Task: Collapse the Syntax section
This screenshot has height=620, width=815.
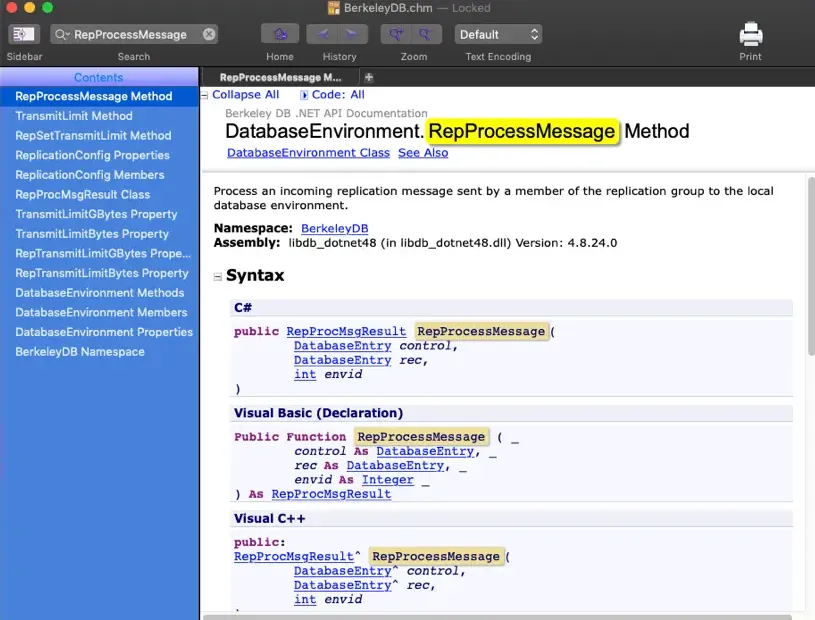Action: pos(216,274)
